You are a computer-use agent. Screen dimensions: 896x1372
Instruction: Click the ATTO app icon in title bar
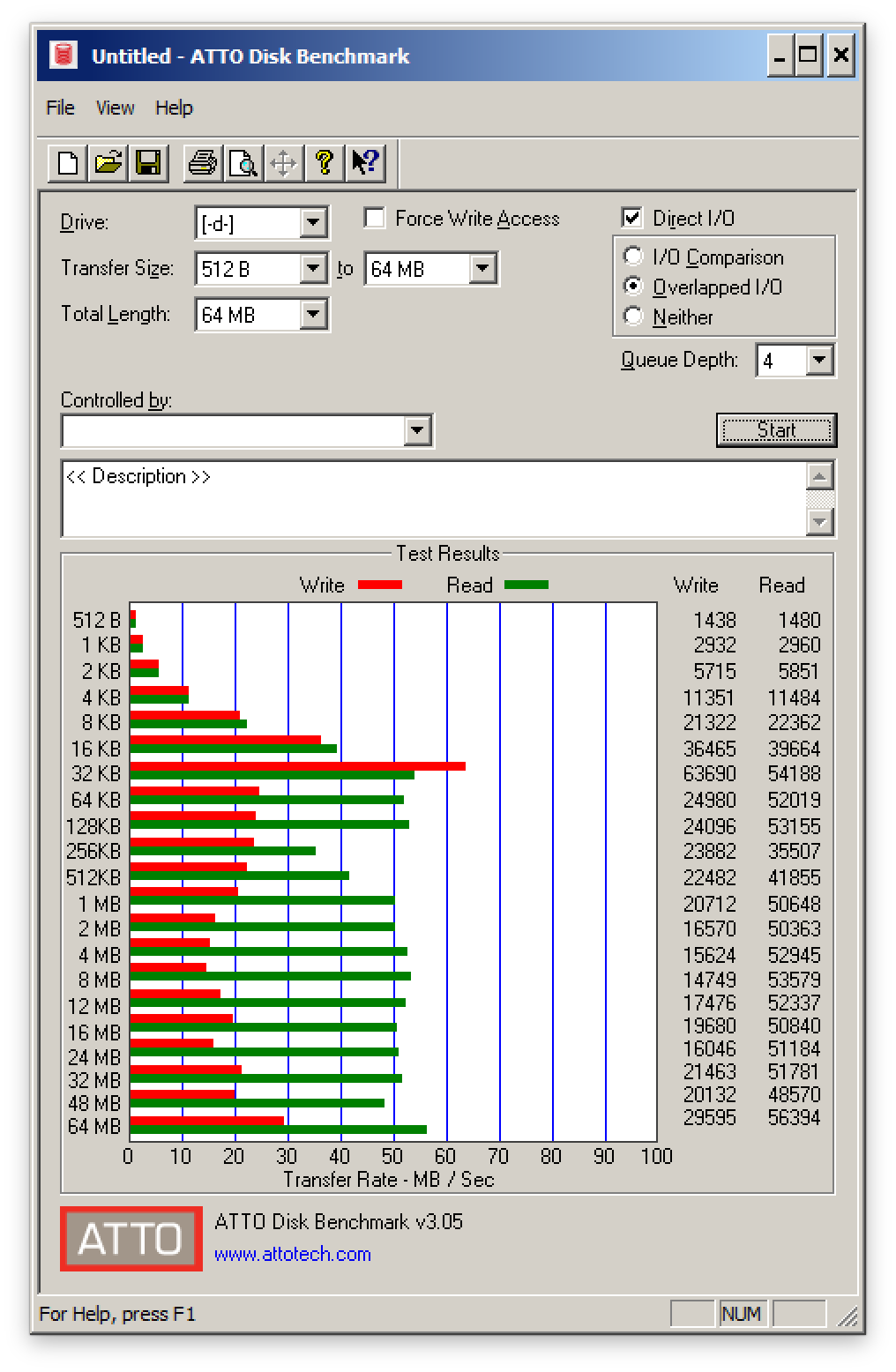pos(63,56)
